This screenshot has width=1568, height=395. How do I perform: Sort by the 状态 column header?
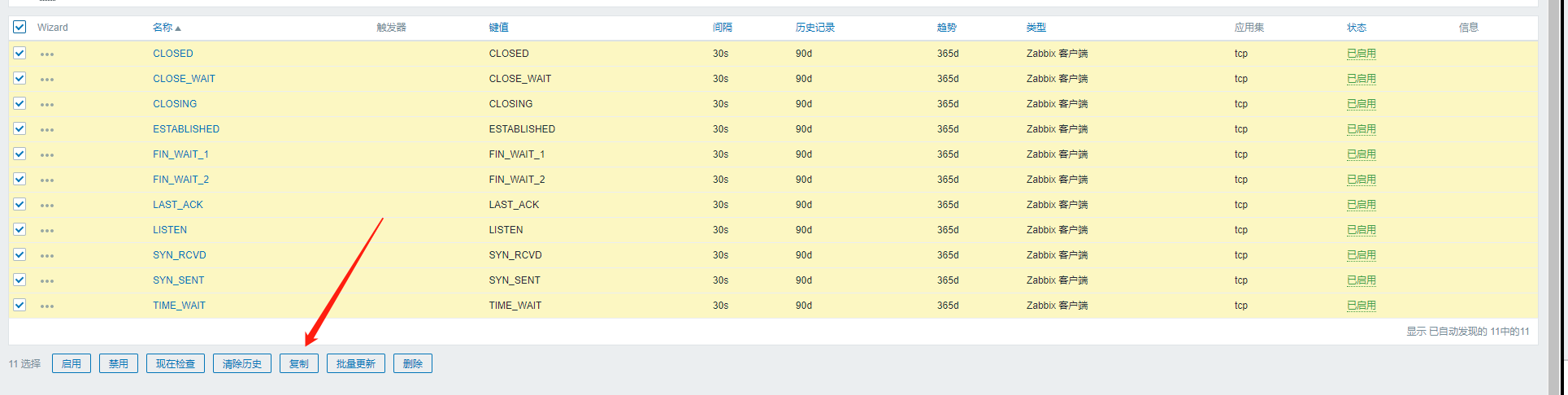1357,28
